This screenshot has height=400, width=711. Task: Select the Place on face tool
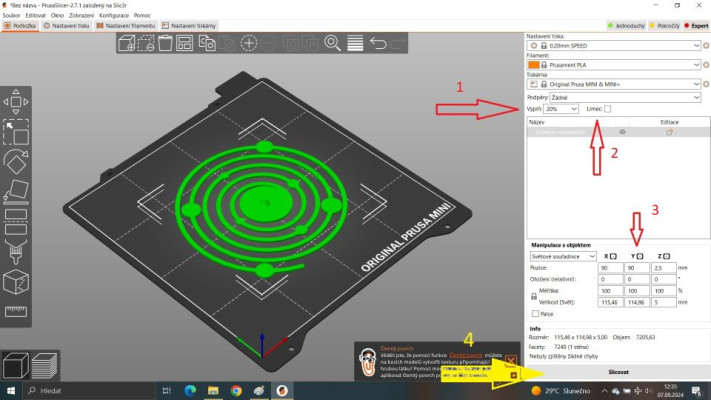point(16,191)
